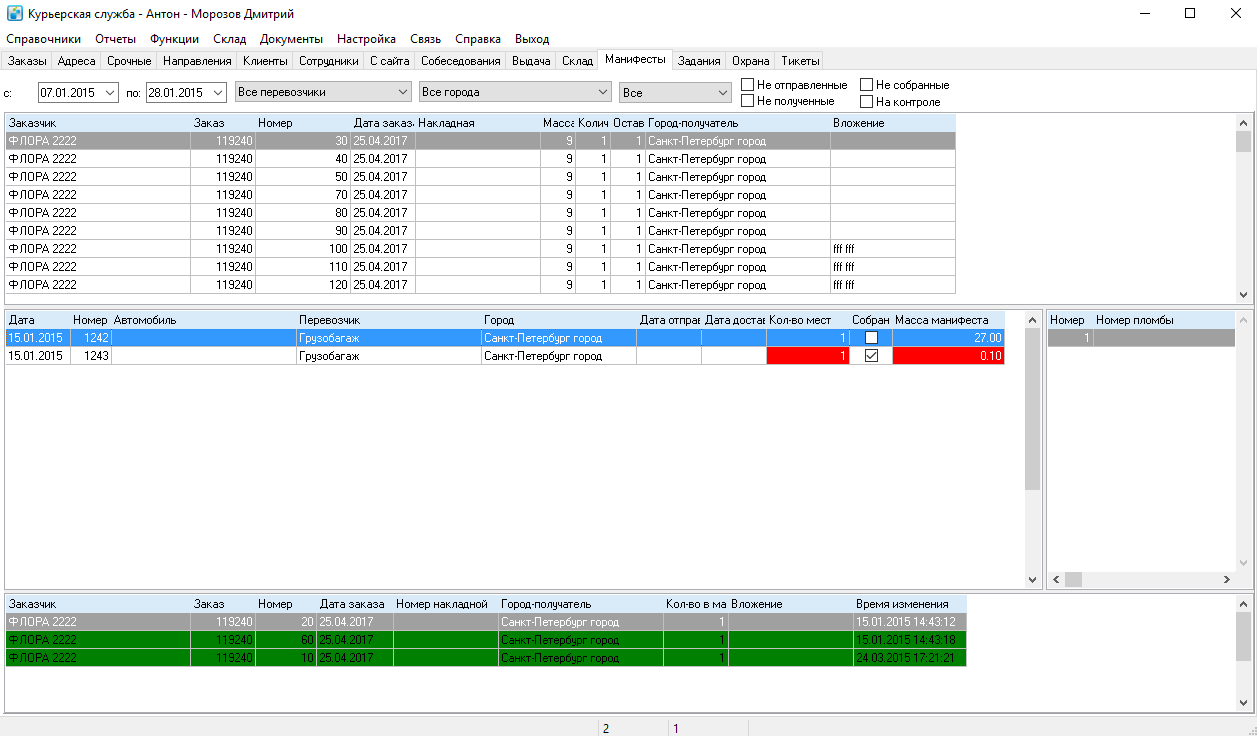The height and width of the screenshot is (736, 1257).
Task: Check the "На контроле" option
Action: [867, 101]
